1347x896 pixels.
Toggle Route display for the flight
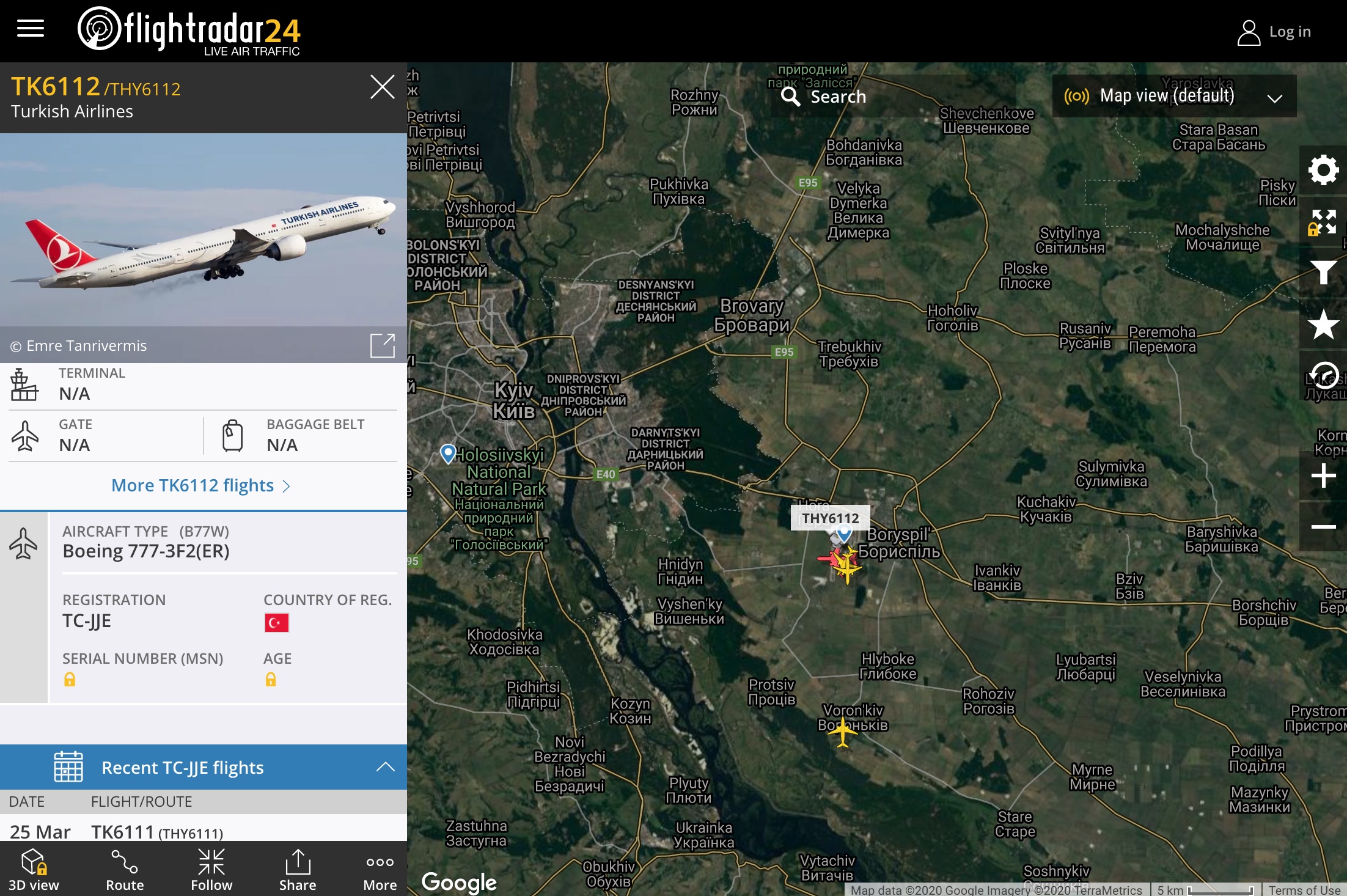[x=125, y=870]
